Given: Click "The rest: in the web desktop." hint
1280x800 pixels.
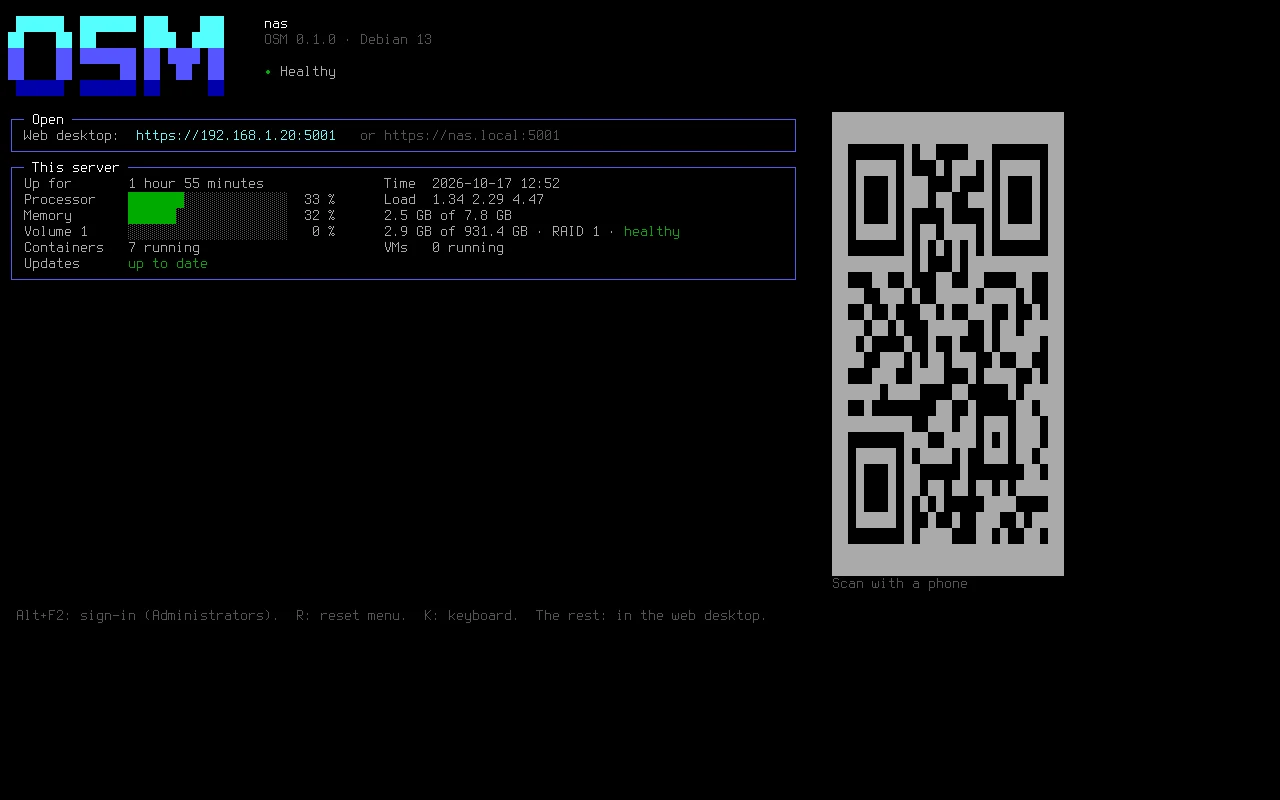Looking at the screenshot, I should pyautogui.click(x=652, y=616).
